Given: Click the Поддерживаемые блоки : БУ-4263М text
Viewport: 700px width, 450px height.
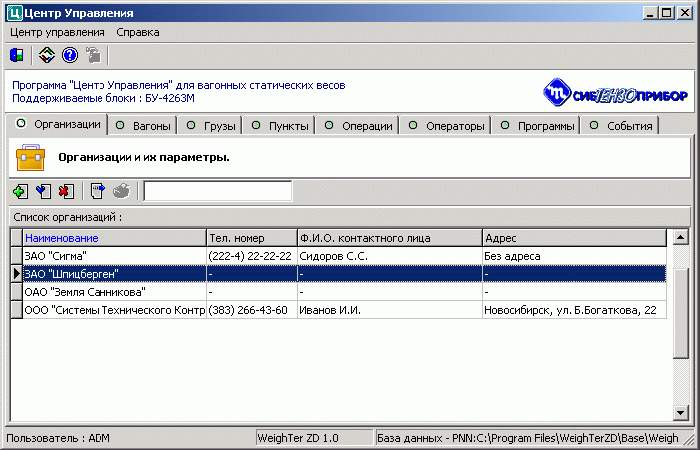Looking at the screenshot, I should pos(103,98).
